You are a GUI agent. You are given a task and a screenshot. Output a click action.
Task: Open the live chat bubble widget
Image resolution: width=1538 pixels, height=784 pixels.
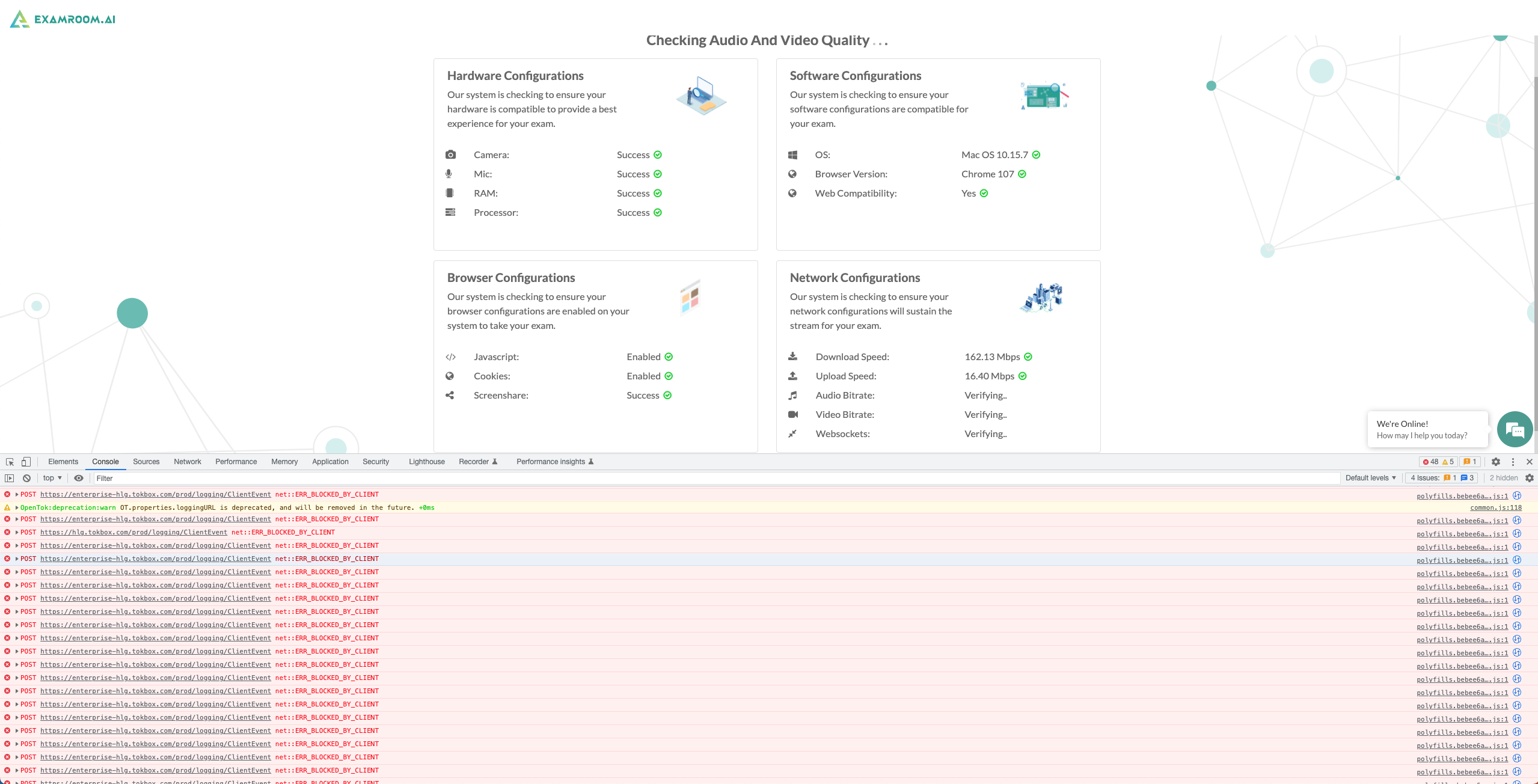point(1515,429)
